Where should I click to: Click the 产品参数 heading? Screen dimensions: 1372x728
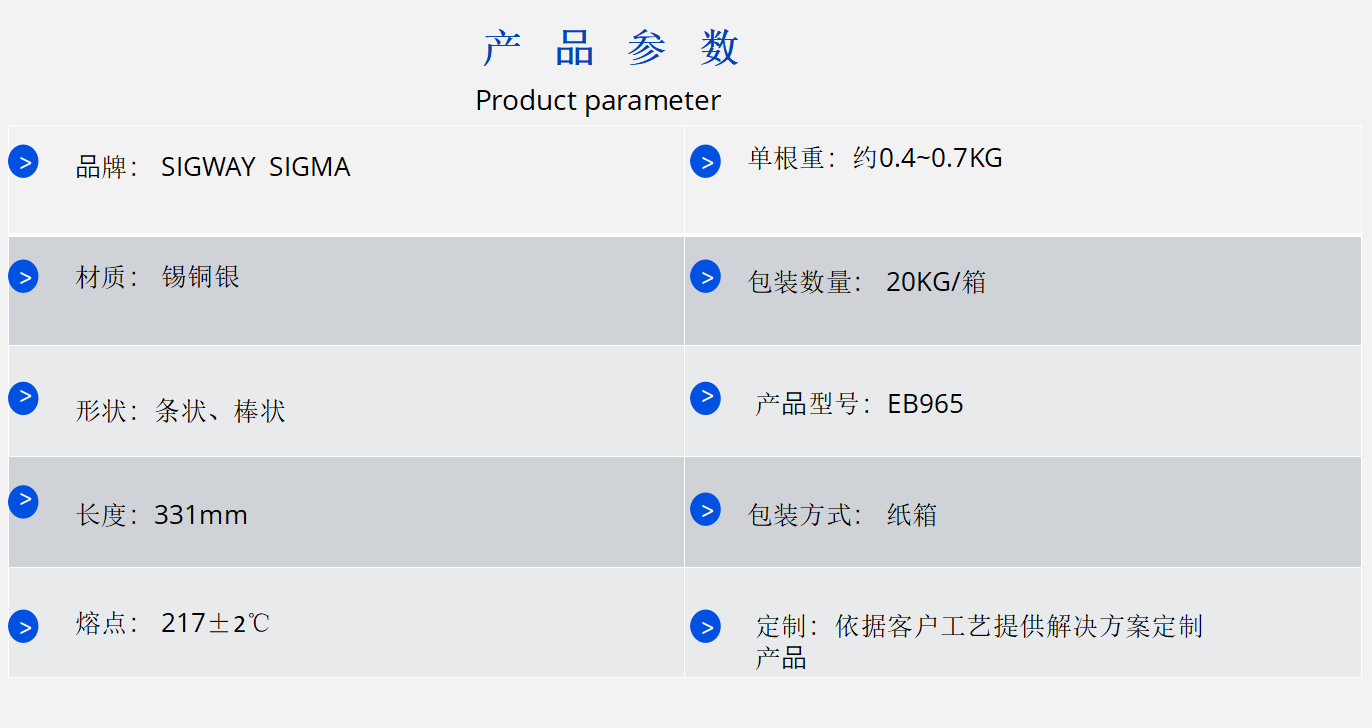pos(611,48)
